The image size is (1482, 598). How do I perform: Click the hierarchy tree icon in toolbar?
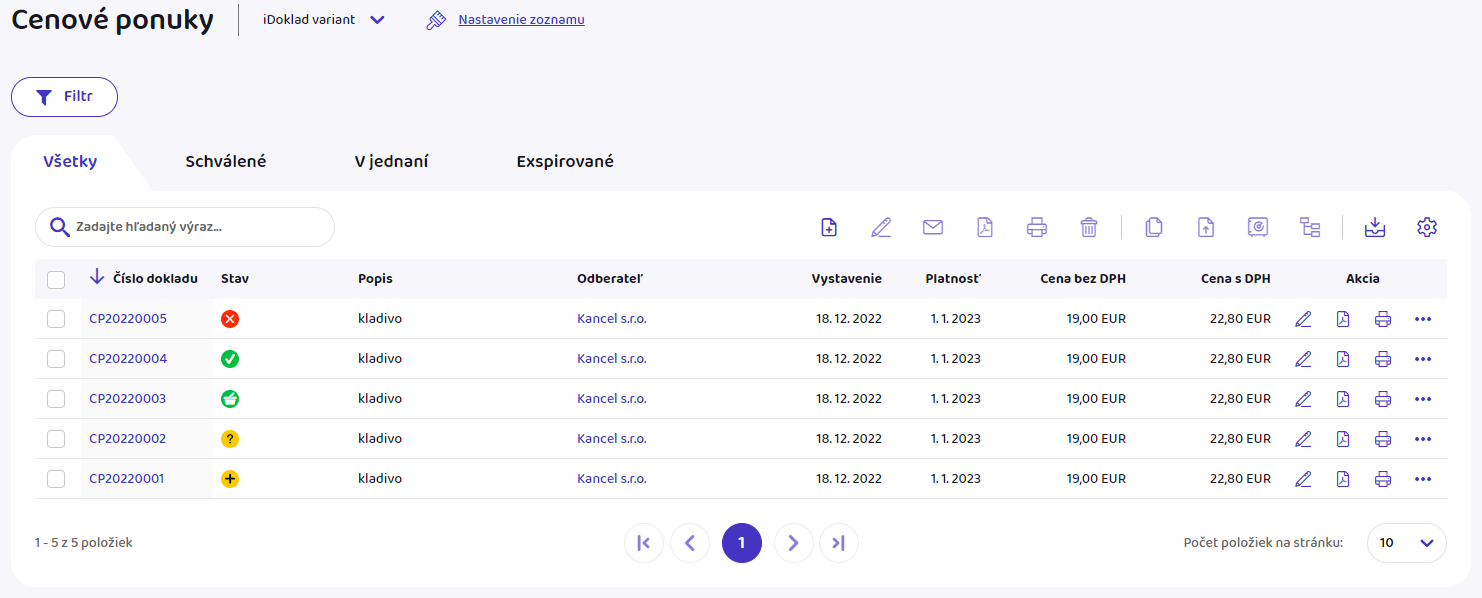pyautogui.click(x=1310, y=227)
